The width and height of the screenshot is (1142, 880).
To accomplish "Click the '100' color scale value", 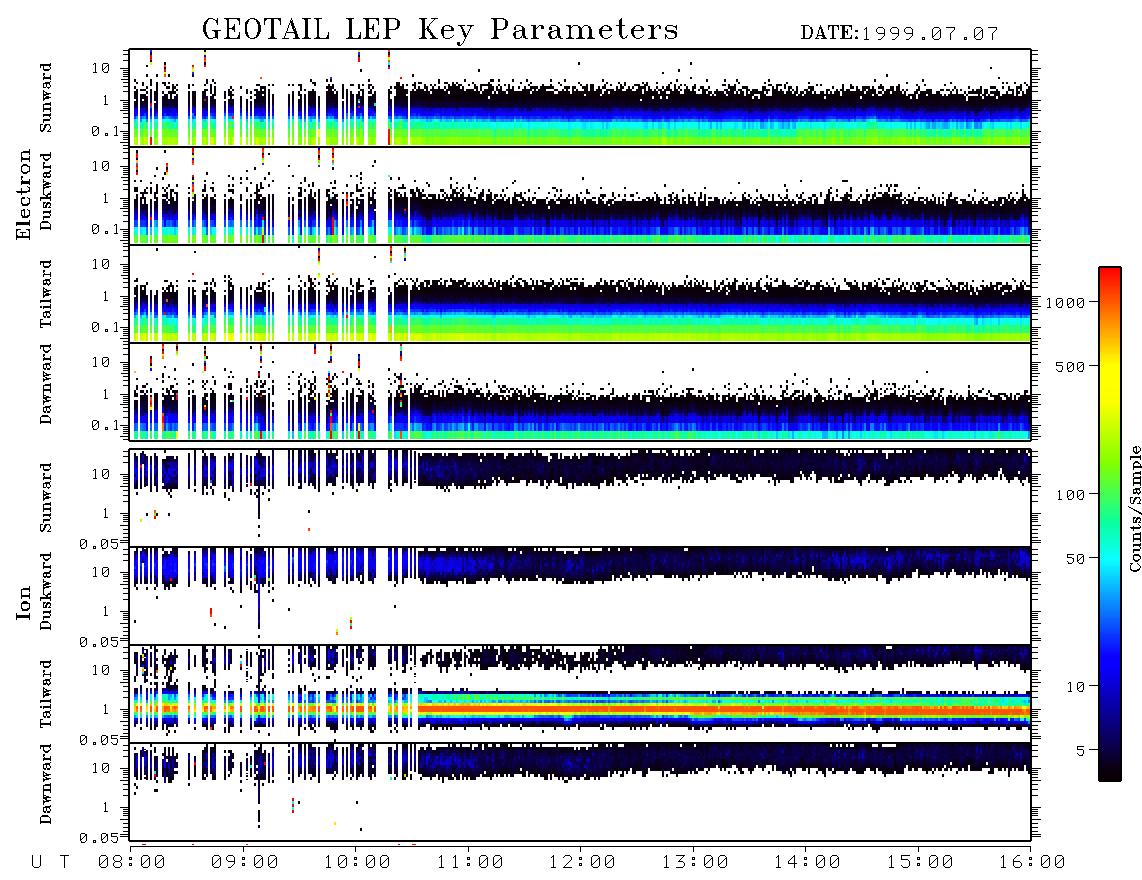I will pyautogui.click(x=1071, y=495).
